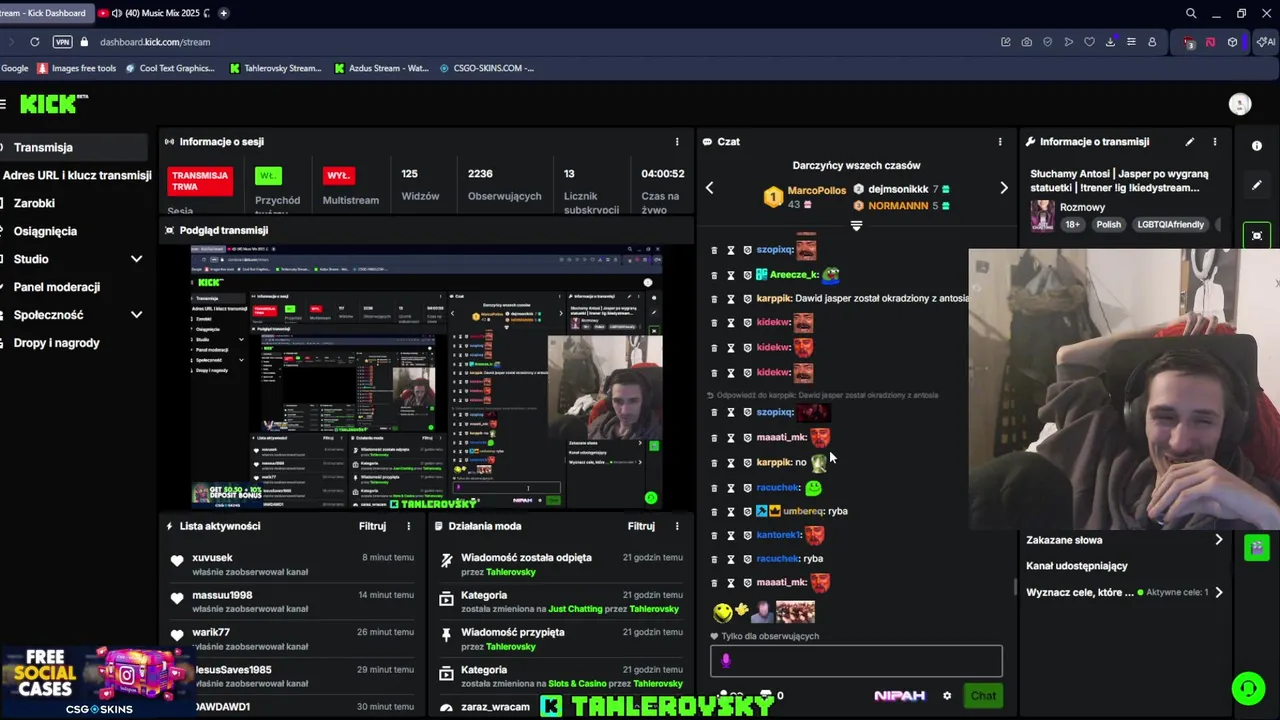Screen dimensions: 1280x720
Task: Open activity list three-dot menu
Action: coord(408,526)
